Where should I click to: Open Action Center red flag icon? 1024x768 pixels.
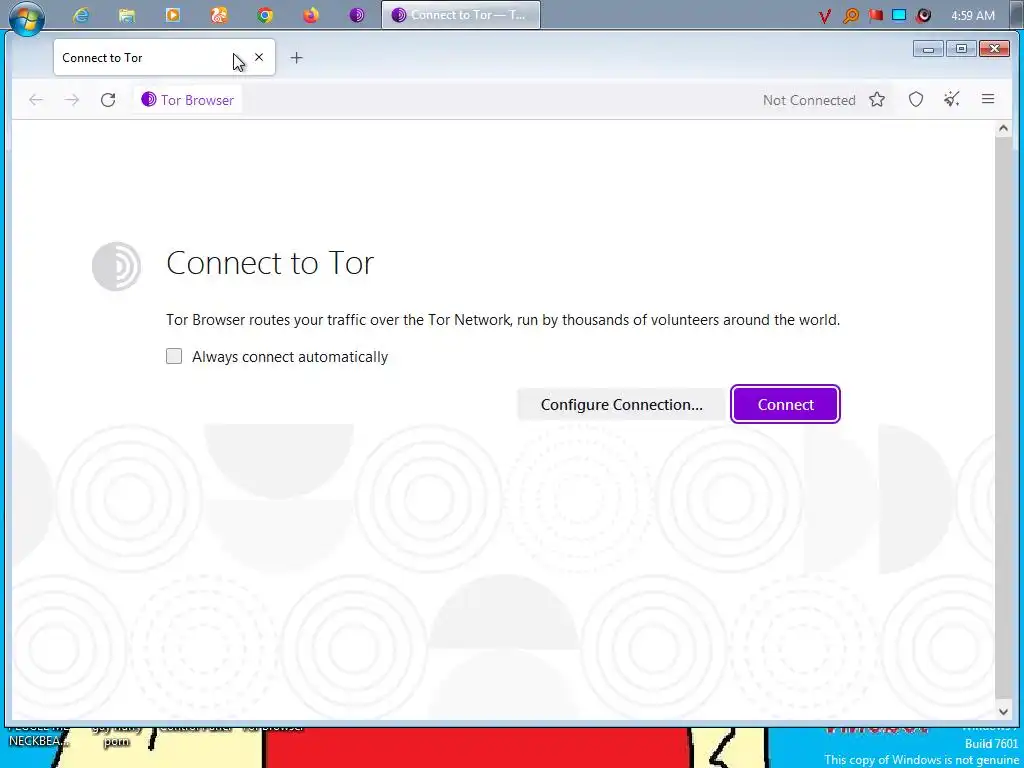[x=876, y=15]
